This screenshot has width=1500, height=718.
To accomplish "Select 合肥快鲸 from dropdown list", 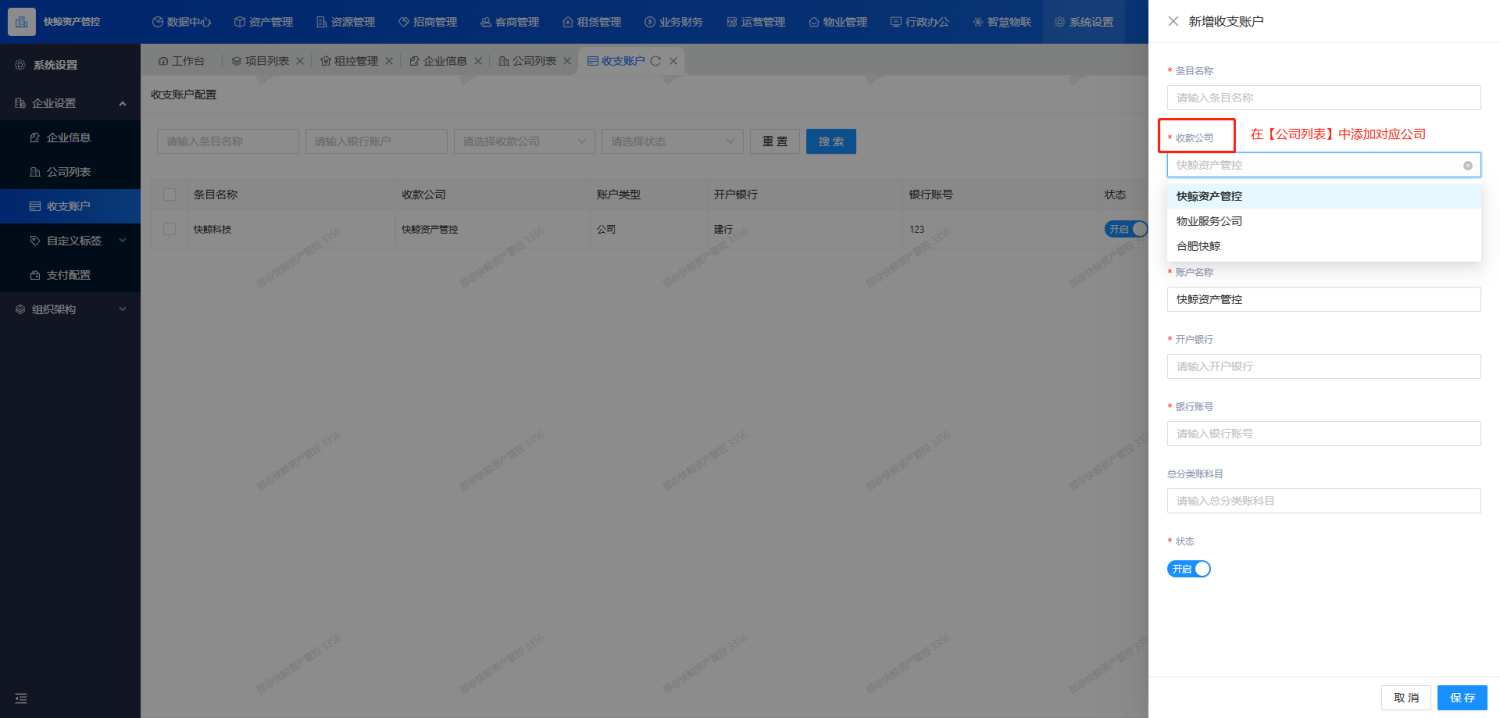I will pos(1323,246).
